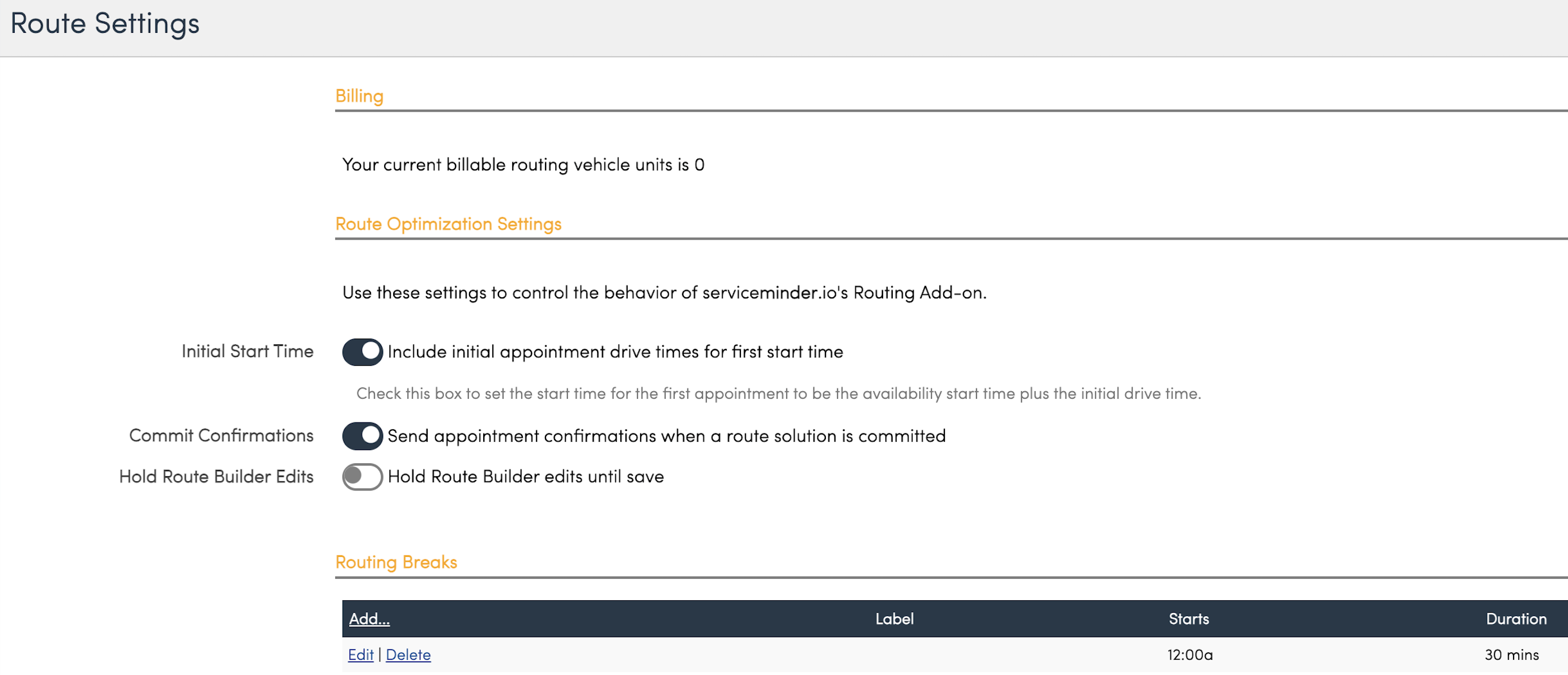Click the 30 mins duration cell
Screen dimensions: 1568x675
(1511, 655)
